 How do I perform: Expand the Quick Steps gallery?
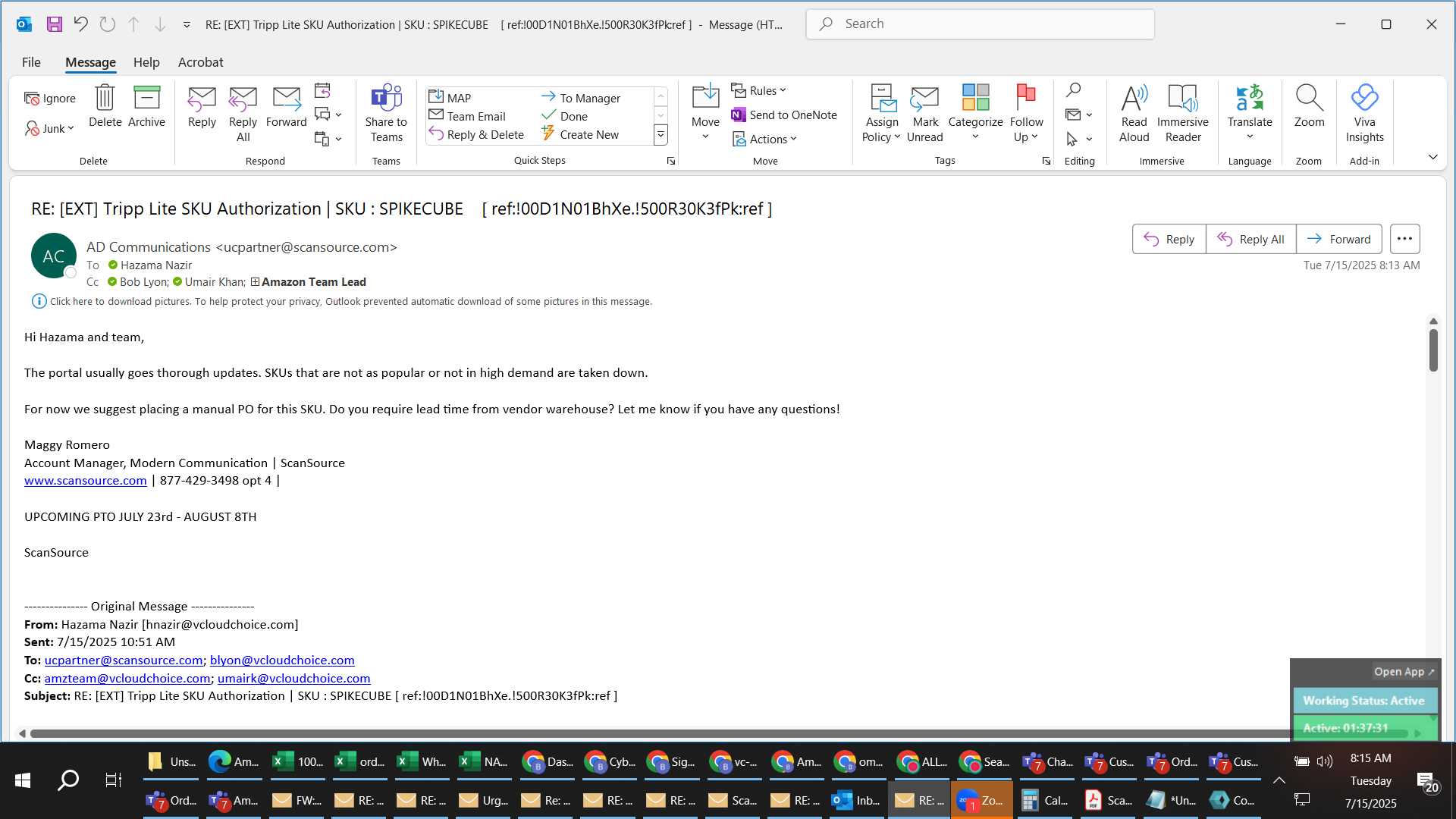coord(661,135)
